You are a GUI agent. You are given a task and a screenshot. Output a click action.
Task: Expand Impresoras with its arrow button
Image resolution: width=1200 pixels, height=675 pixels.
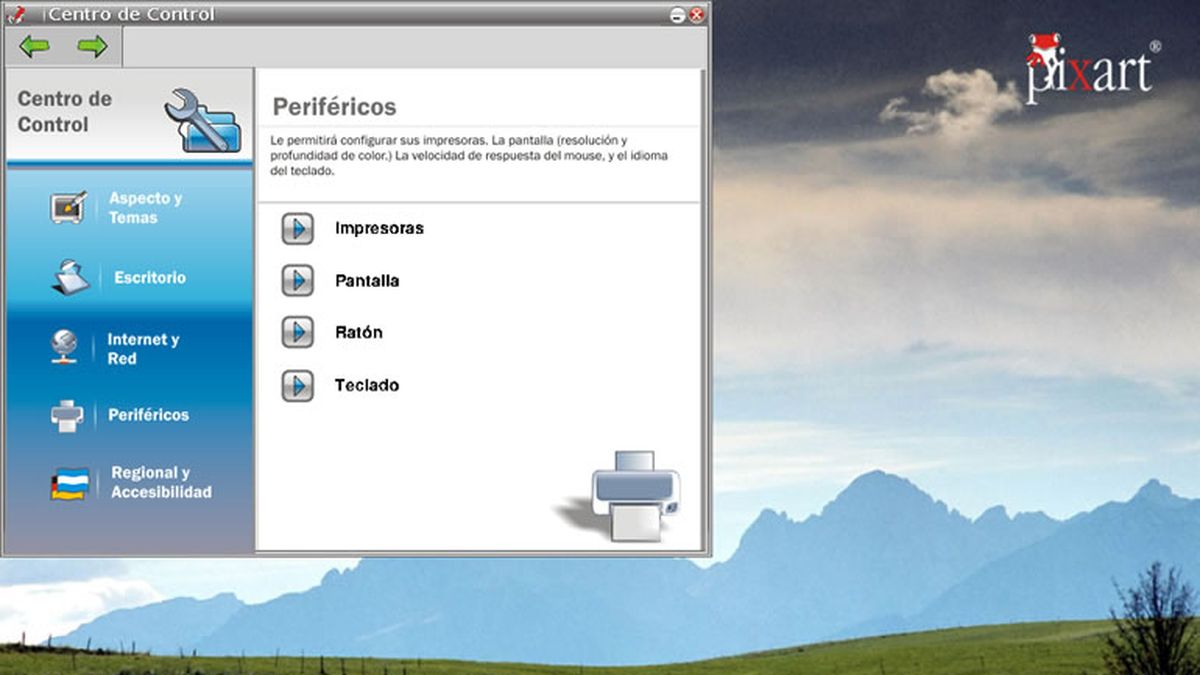click(x=297, y=229)
